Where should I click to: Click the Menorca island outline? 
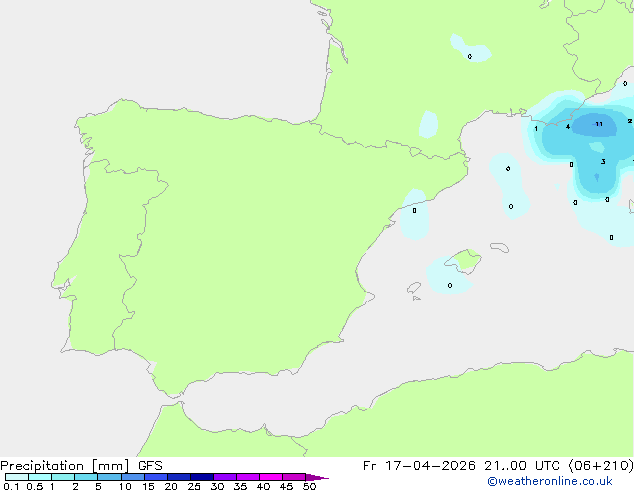tap(500, 247)
